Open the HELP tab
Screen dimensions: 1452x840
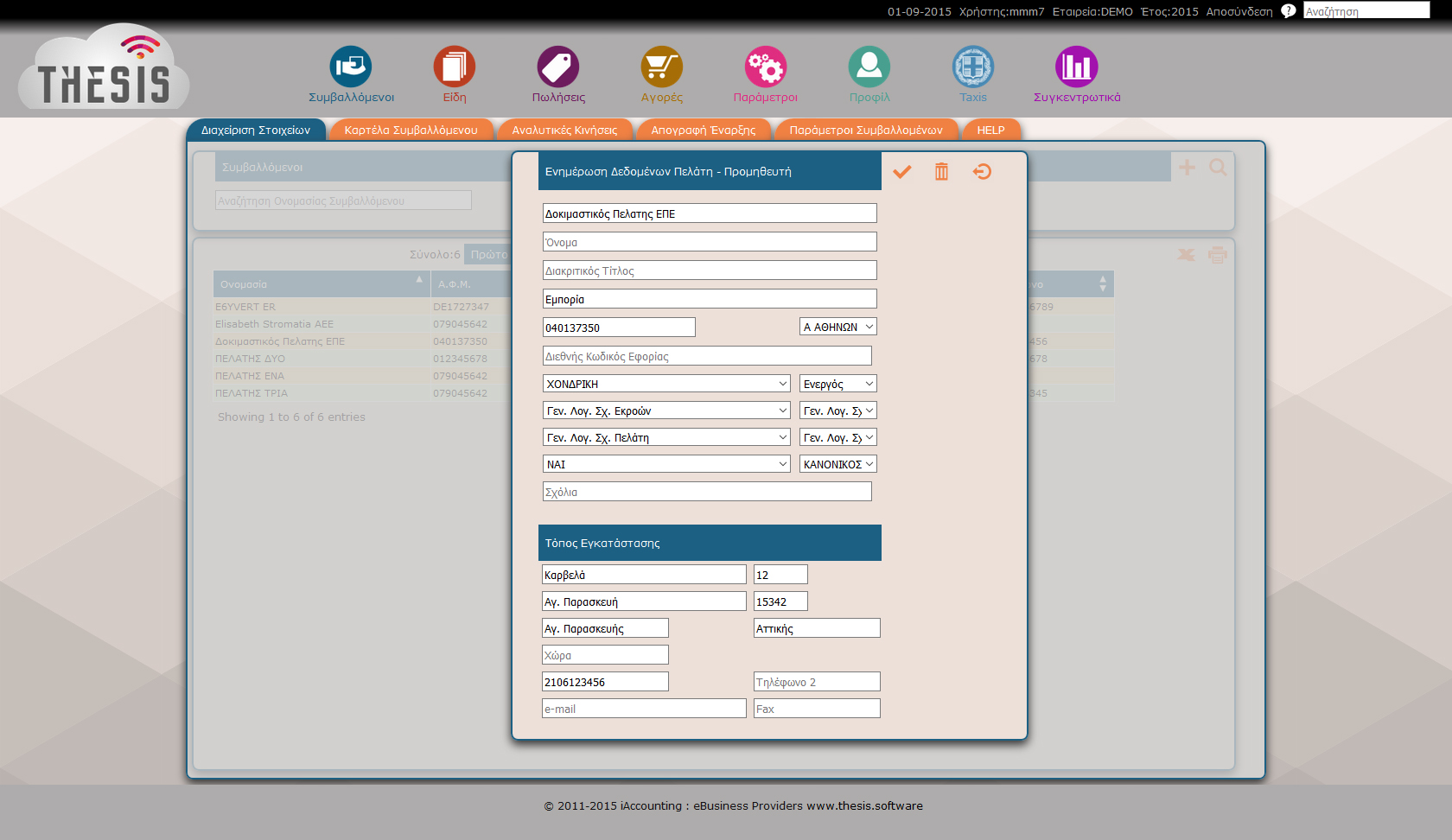coord(990,130)
